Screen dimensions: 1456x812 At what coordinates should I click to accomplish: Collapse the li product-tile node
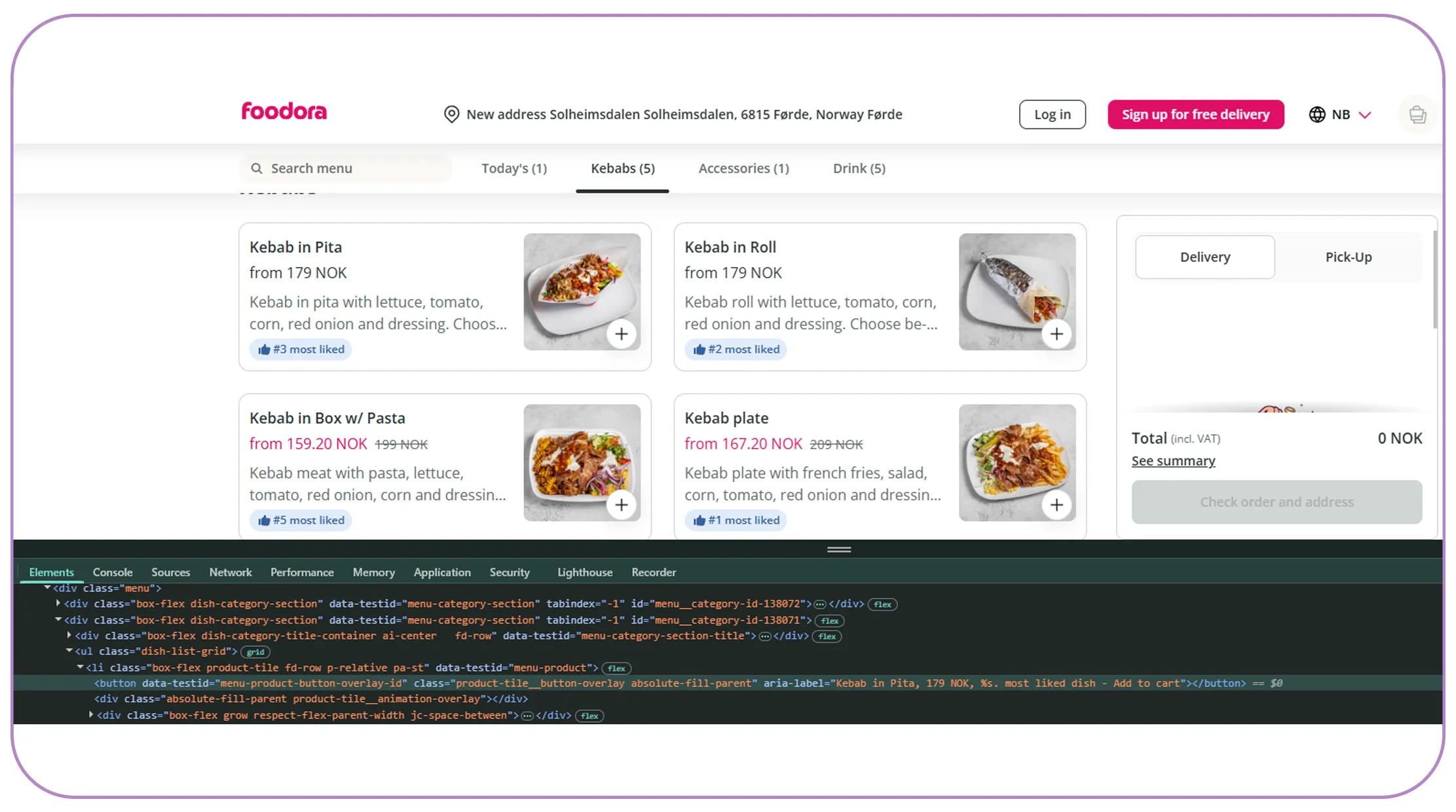tap(80, 667)
